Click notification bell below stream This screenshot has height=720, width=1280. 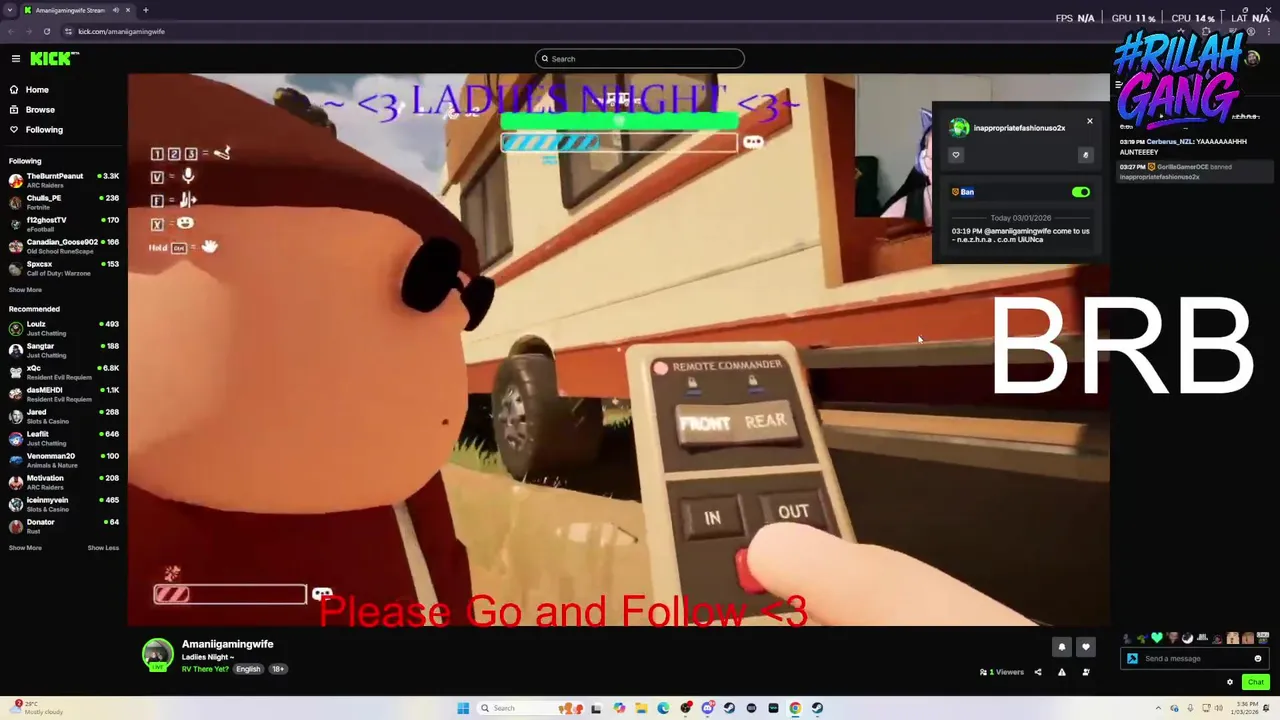[x=1062, y=647]
